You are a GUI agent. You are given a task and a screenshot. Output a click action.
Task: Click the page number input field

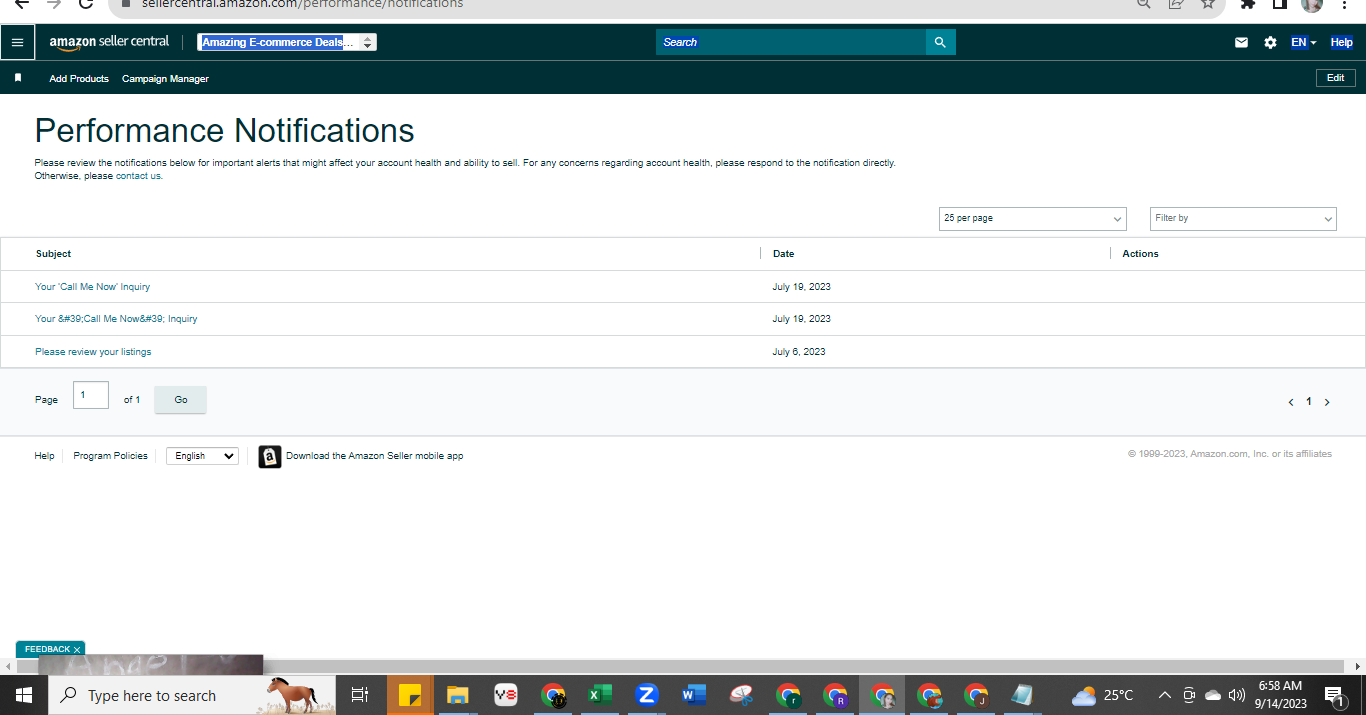91,395
